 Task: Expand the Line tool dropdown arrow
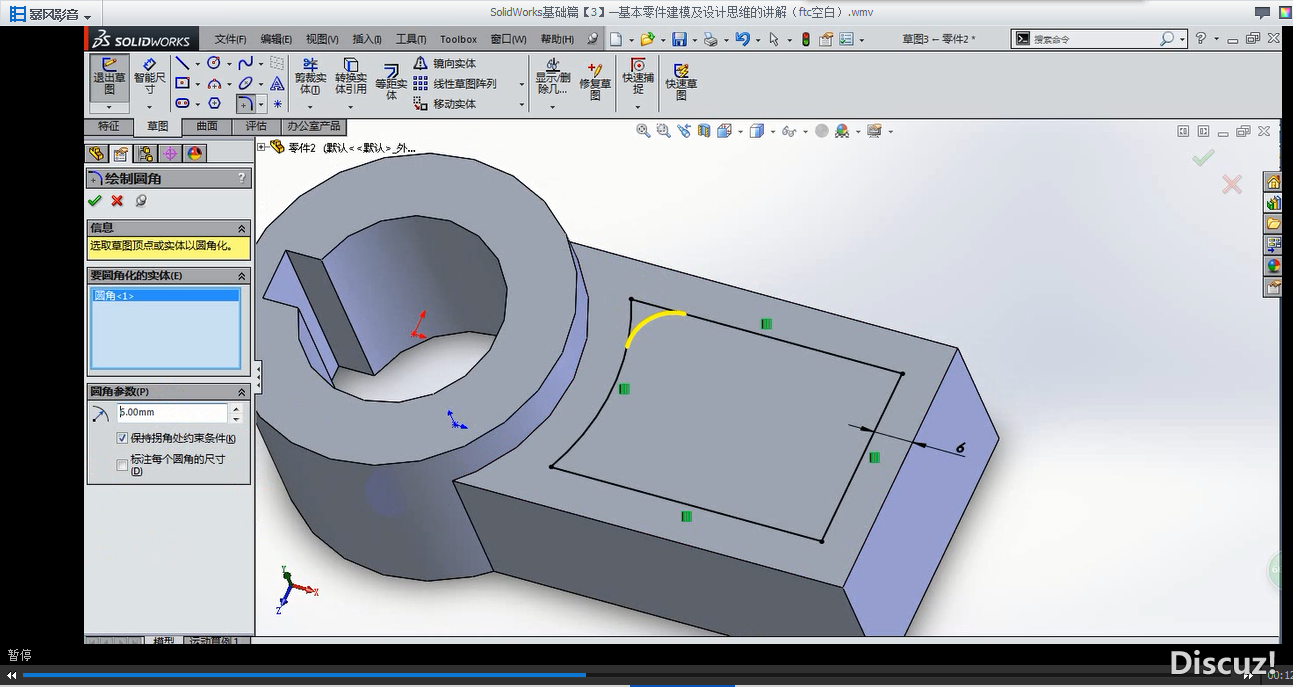pyautogui.click(x=197, y=64)
